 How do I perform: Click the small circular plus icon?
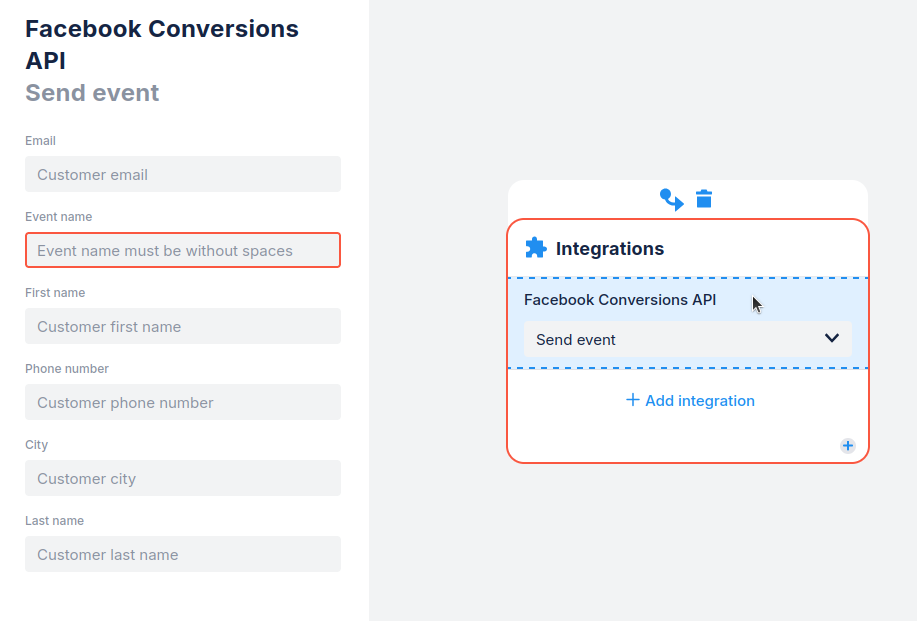click(x=847, y=446)
